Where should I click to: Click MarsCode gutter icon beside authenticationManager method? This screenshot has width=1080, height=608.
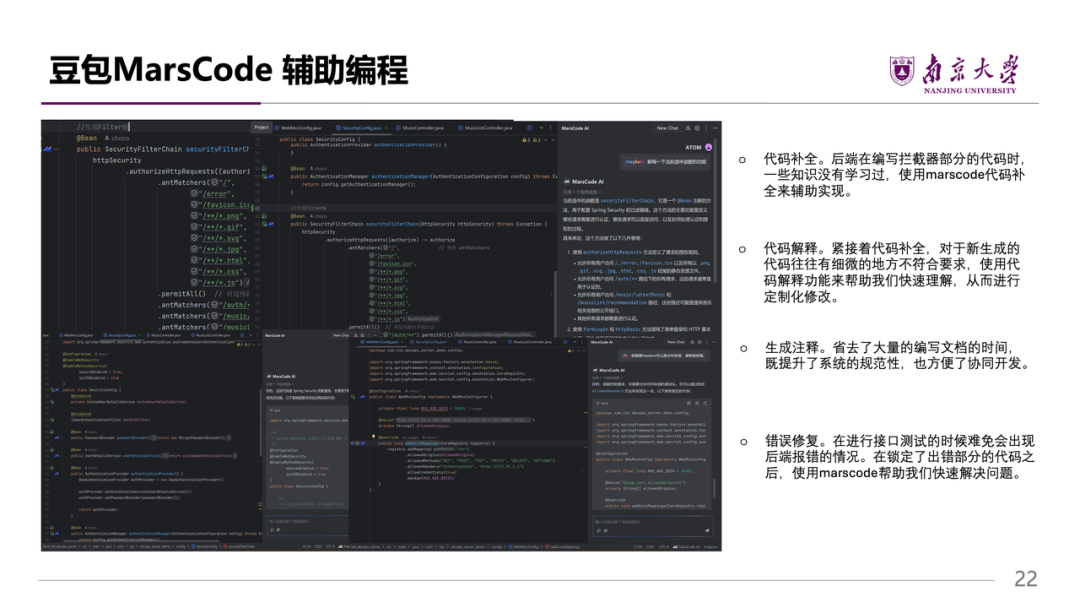tap(271, 176)
